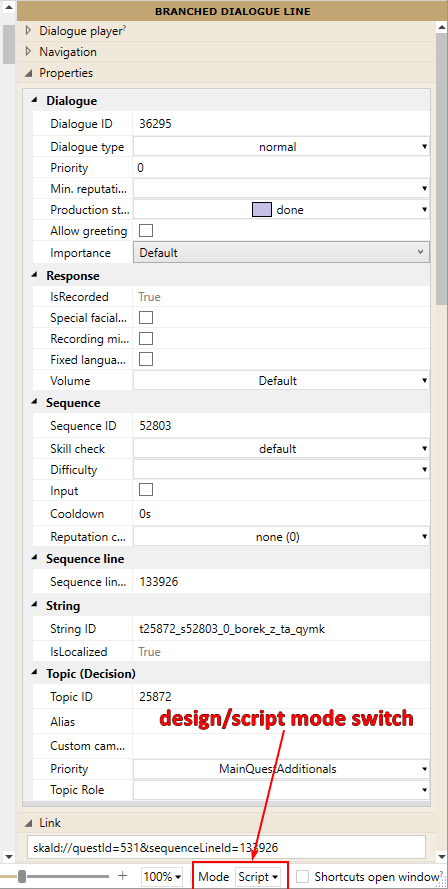
Task: Expand the Navigation section
Action: point(28,52)
